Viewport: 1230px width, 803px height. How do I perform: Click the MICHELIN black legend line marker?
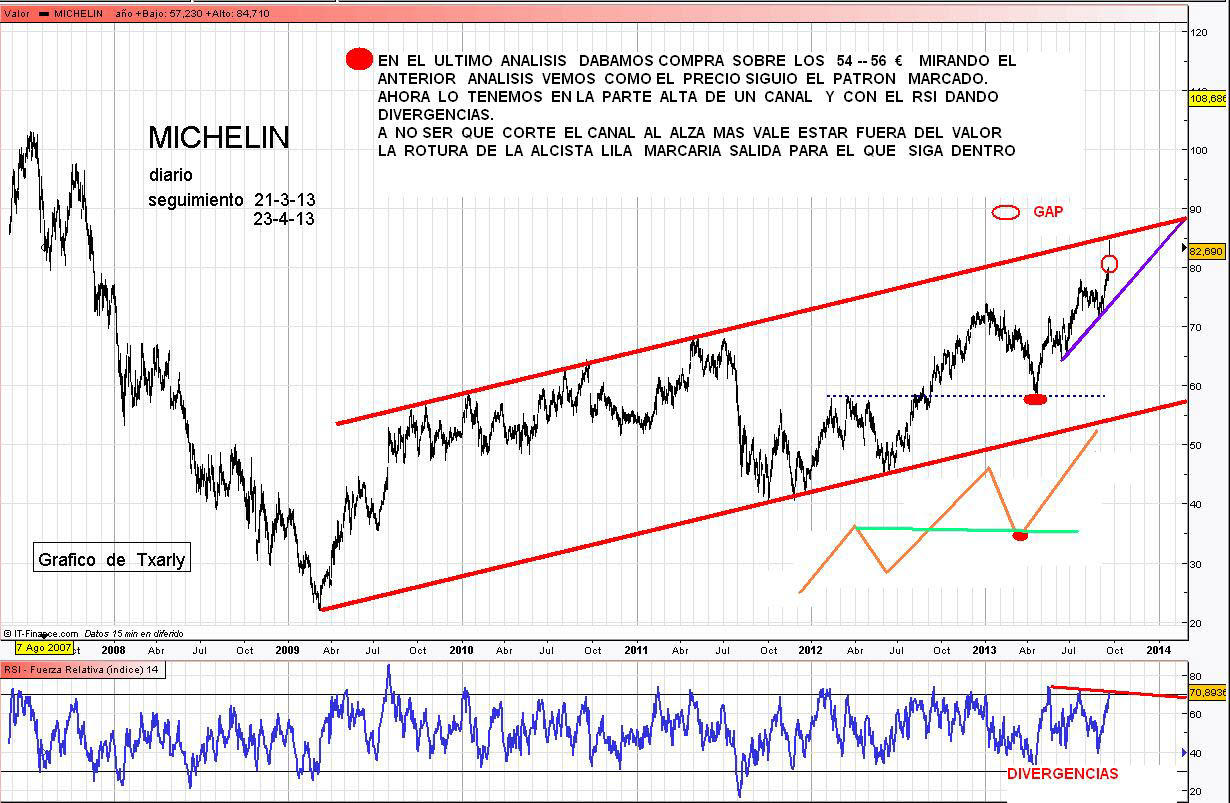click(x=43, y=15)
